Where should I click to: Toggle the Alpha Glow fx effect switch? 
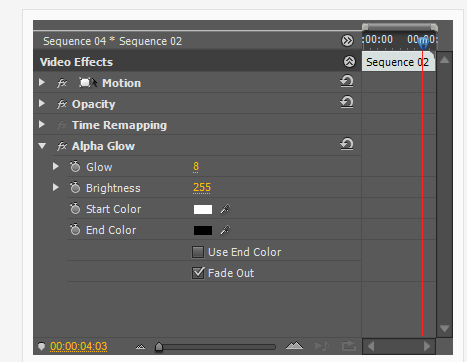click(x=62, y=146)
